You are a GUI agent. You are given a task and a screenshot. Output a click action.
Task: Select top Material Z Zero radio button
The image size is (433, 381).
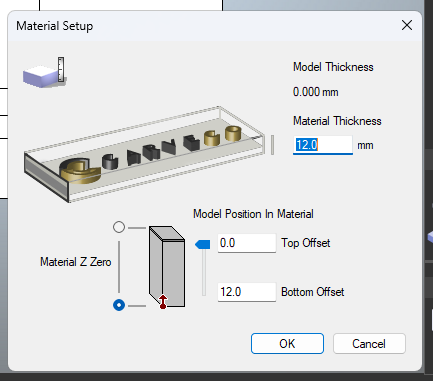tap(119, 227)
